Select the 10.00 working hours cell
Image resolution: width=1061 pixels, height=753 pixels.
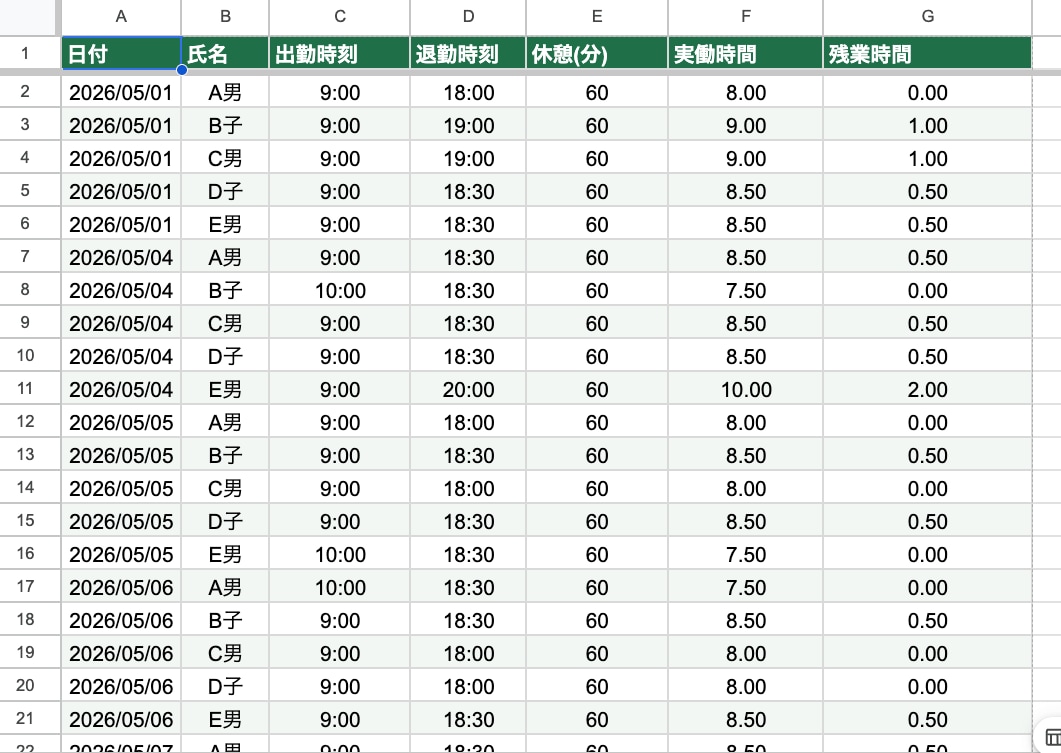(746, 390)
